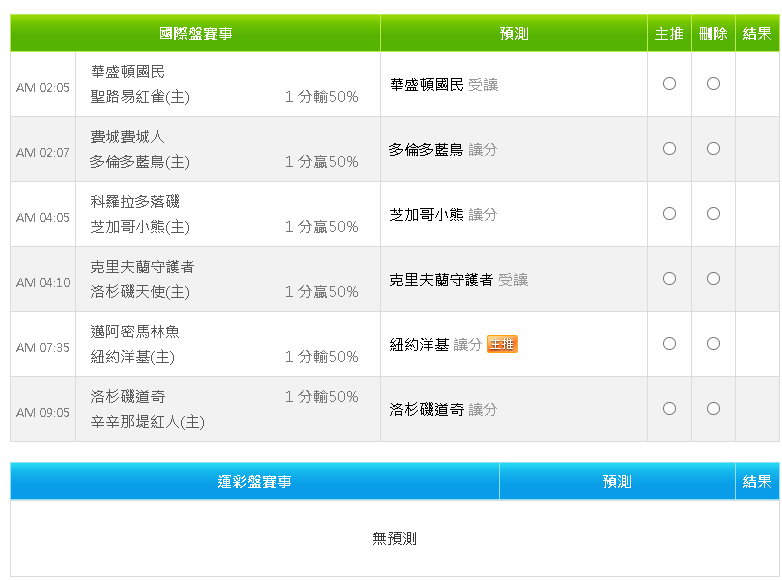
Task: Click the AM 09:05 game time
Action: [x=43, y=412]
